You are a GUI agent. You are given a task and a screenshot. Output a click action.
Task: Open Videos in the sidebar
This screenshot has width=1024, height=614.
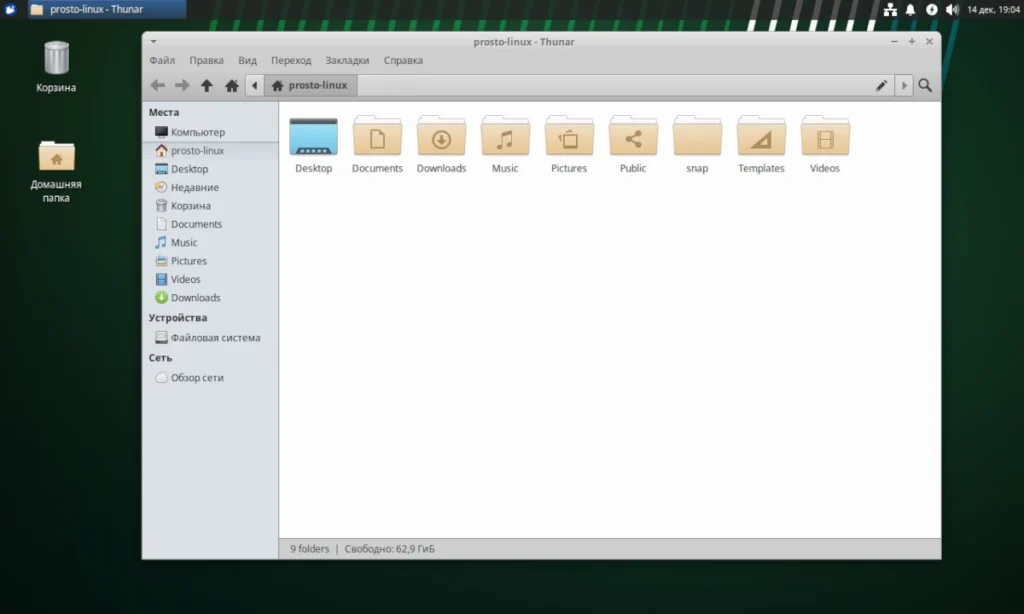(x=210, y=279)
